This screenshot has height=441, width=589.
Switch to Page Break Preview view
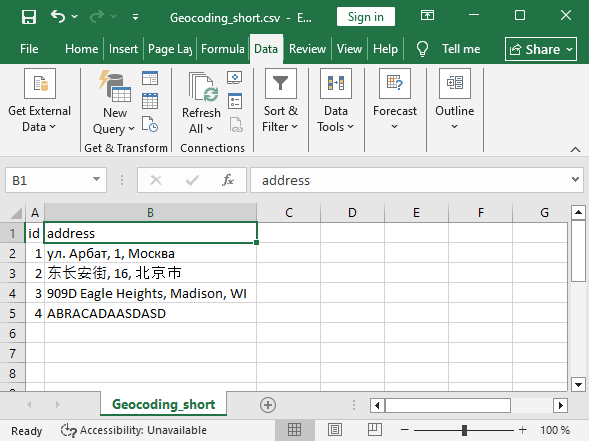click(x=375, y=430)
